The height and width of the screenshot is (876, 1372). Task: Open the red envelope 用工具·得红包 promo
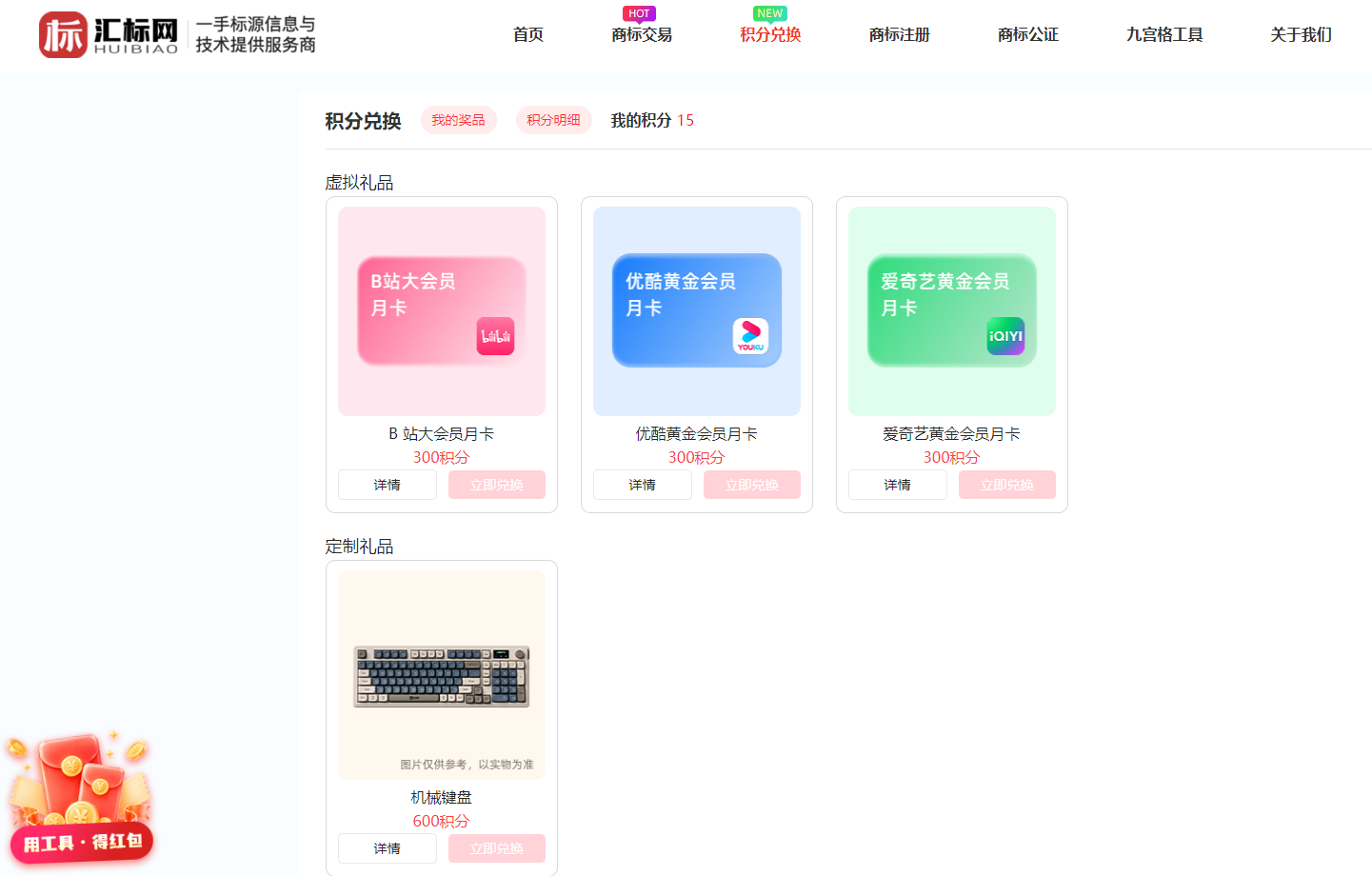click(80, 798)
